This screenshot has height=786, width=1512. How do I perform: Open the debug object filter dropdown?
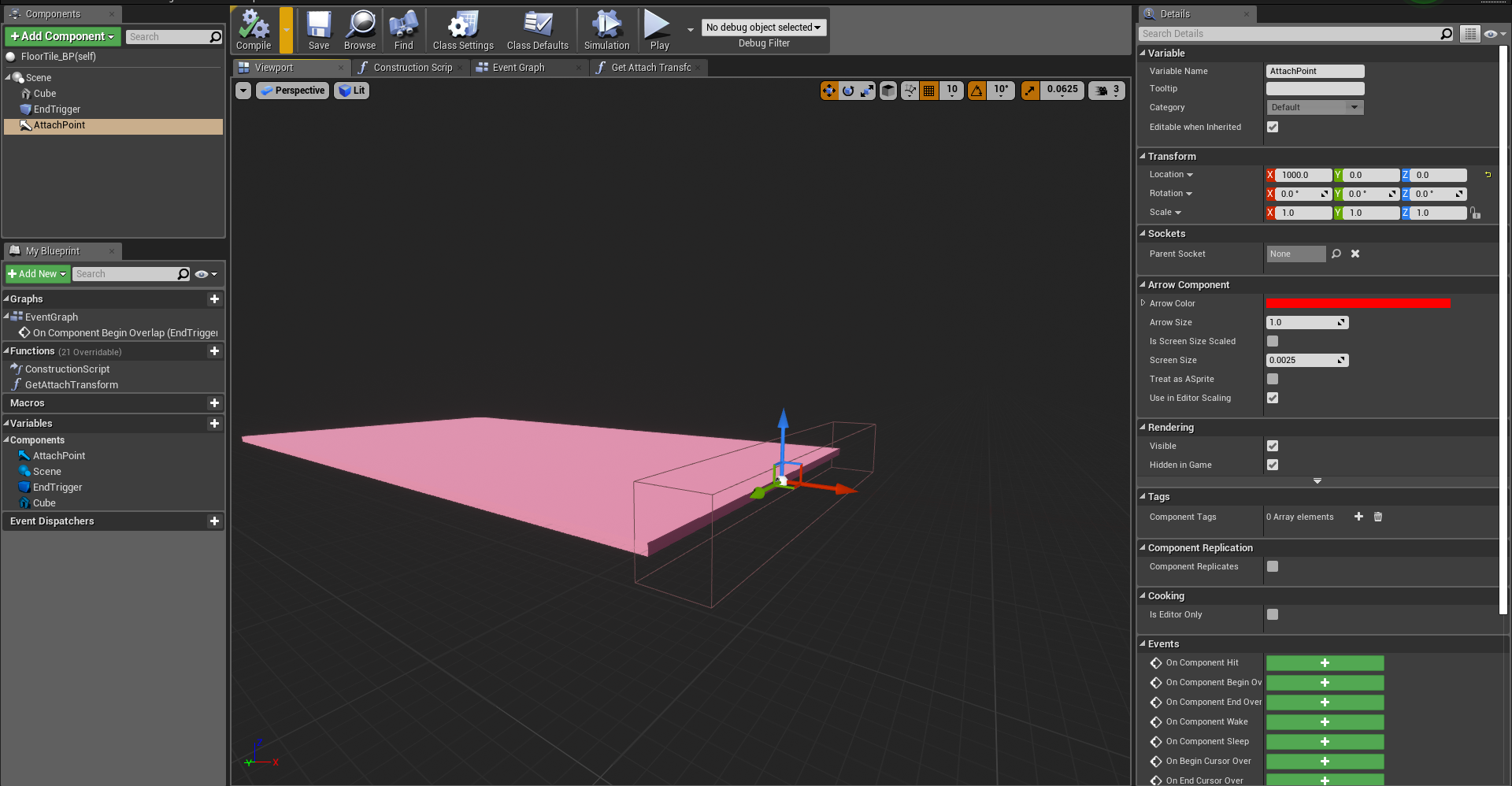pos(763,28)
